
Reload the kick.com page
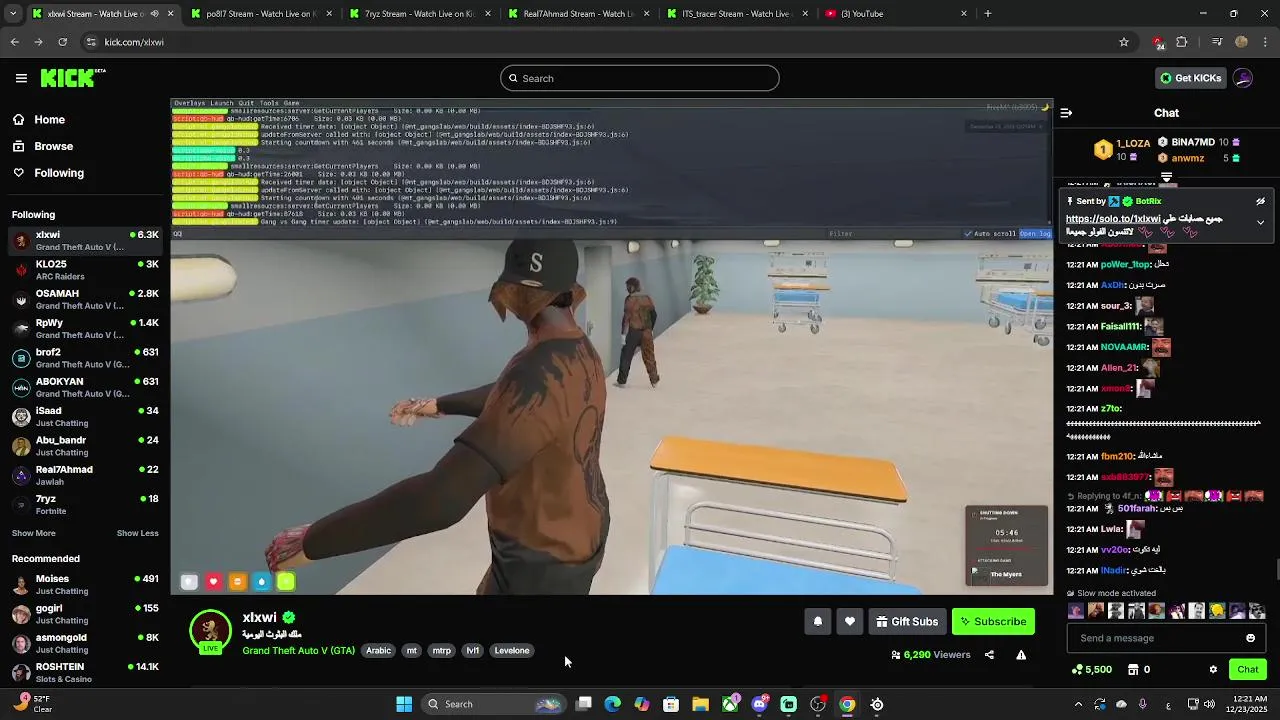point(62,42)
